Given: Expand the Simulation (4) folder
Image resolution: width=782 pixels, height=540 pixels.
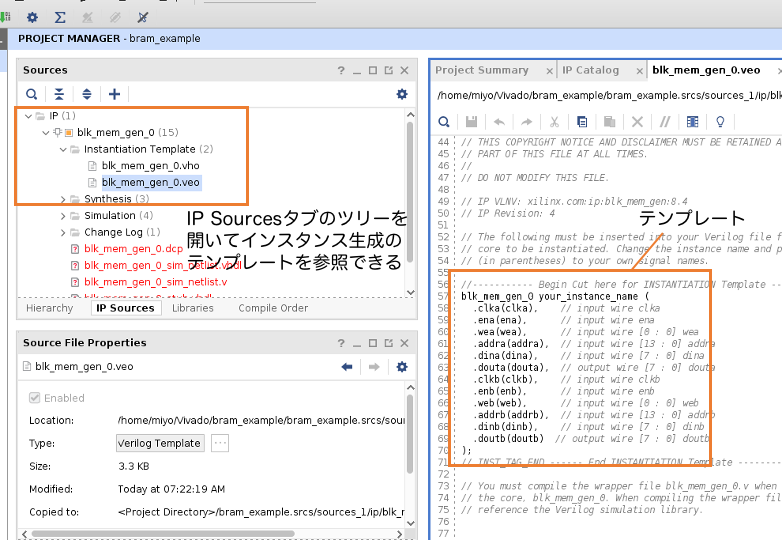Looking at the screenshot, I should pyautogui.click(x=62, y=216).
